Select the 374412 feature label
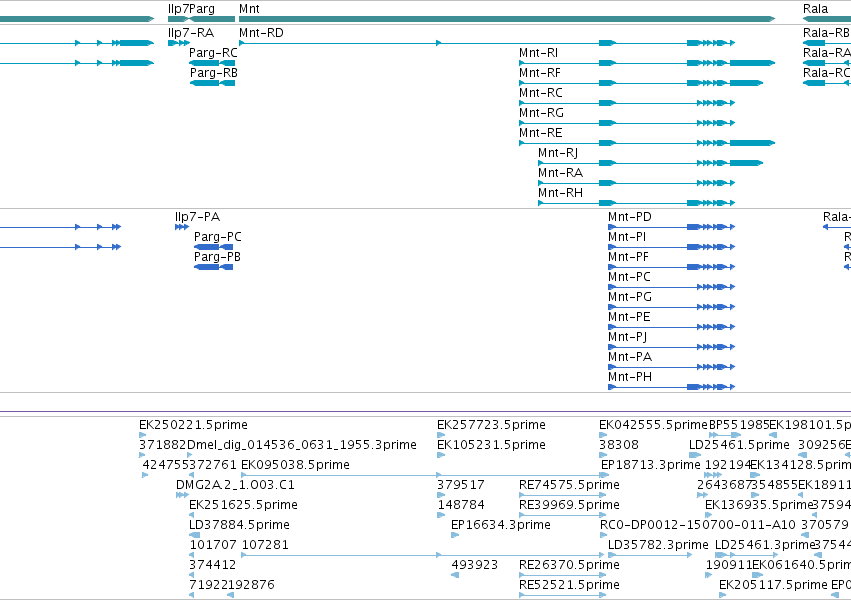This screenshot has height=600, width=851. coord(213,565)
